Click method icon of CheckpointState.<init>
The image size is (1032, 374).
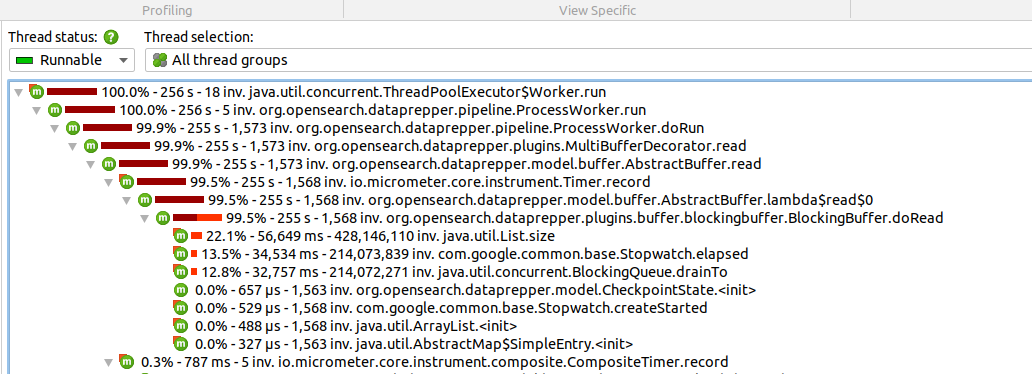(180, 290)
